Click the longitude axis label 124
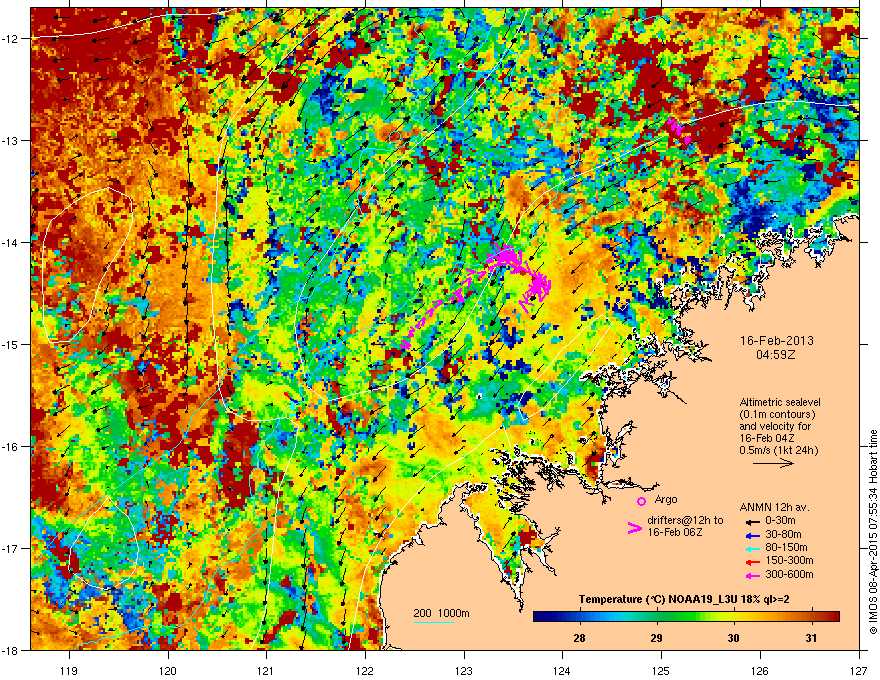Image resolution: width=880 pixels, height=680 pixels. (562, 670)
